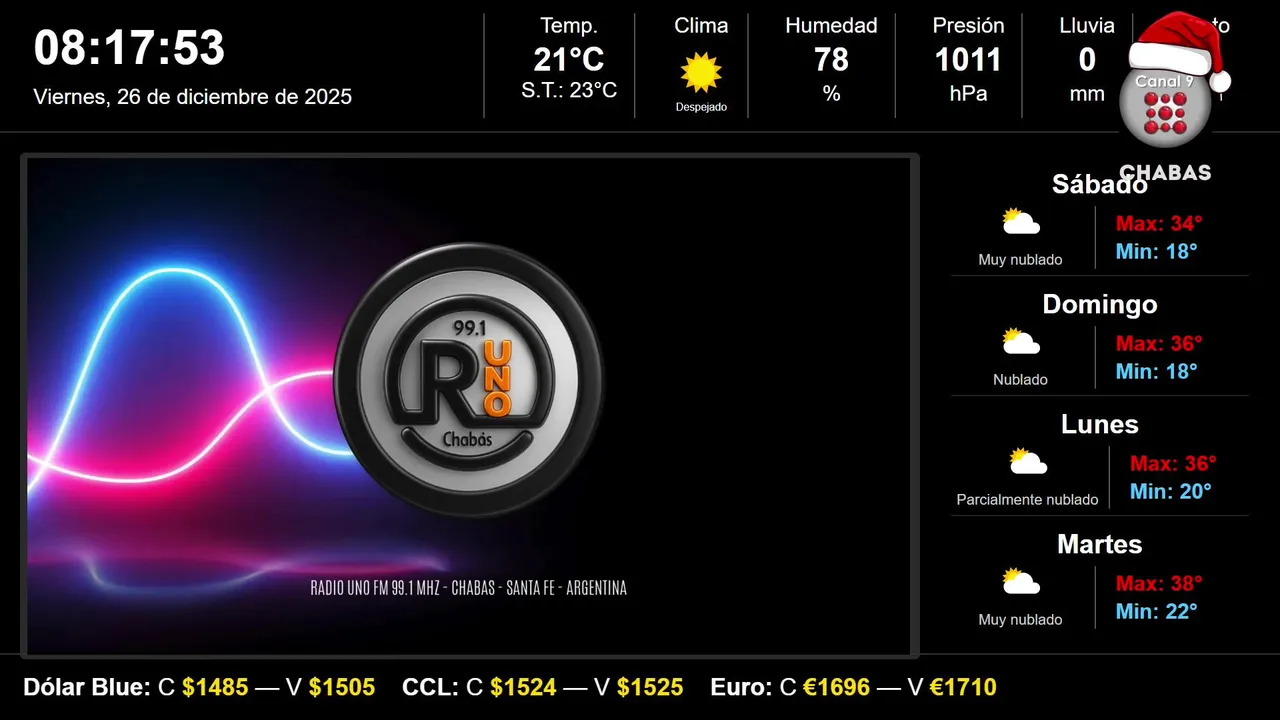Click the CCL label in ticker
Screen dimensions: 1280x720
coord(431,687)
